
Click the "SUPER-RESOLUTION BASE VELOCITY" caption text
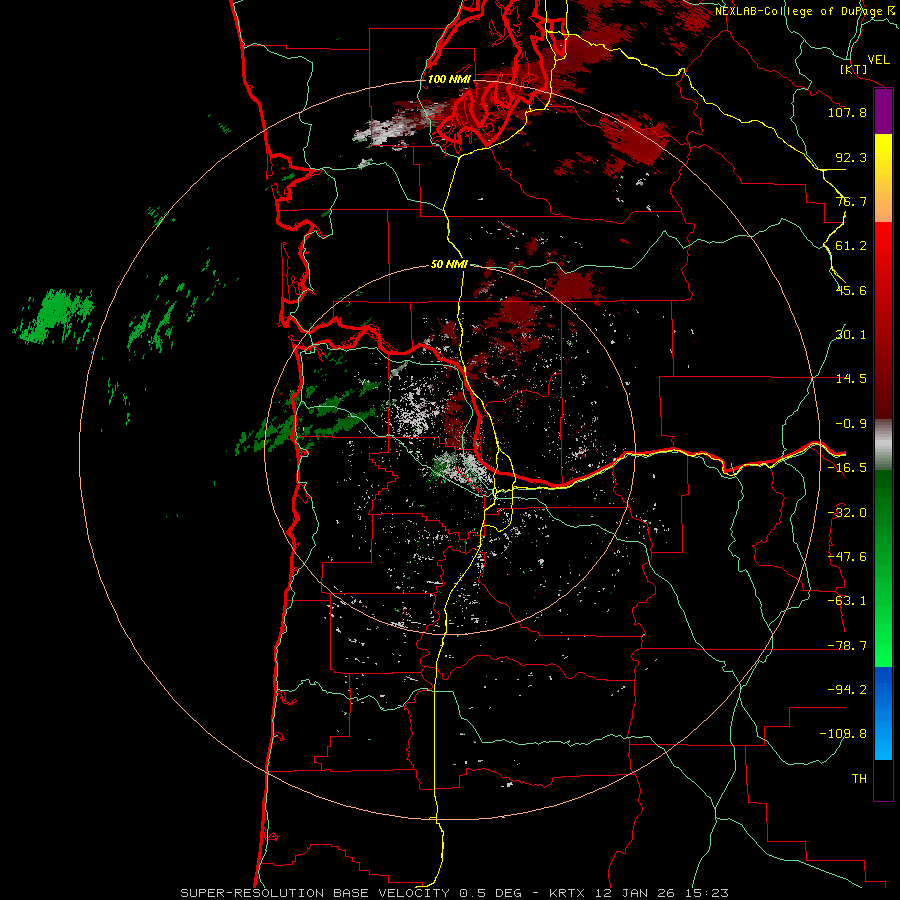[315, 893]
